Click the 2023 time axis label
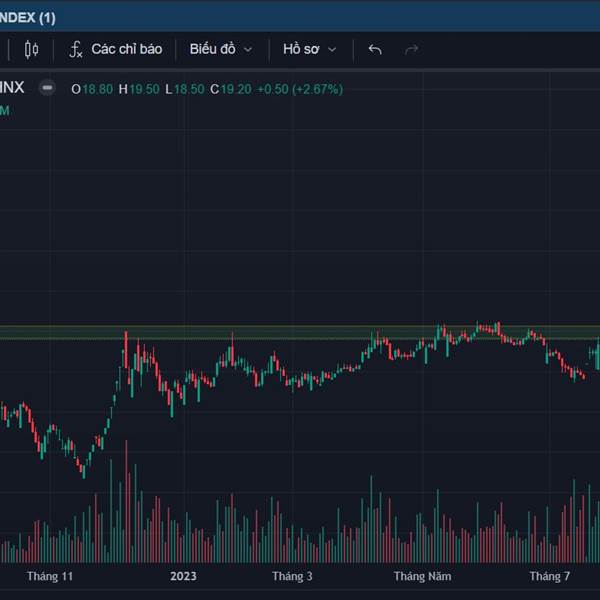This screenshot has width=600, height=600. pyautogui.click(x=183, y=576)
